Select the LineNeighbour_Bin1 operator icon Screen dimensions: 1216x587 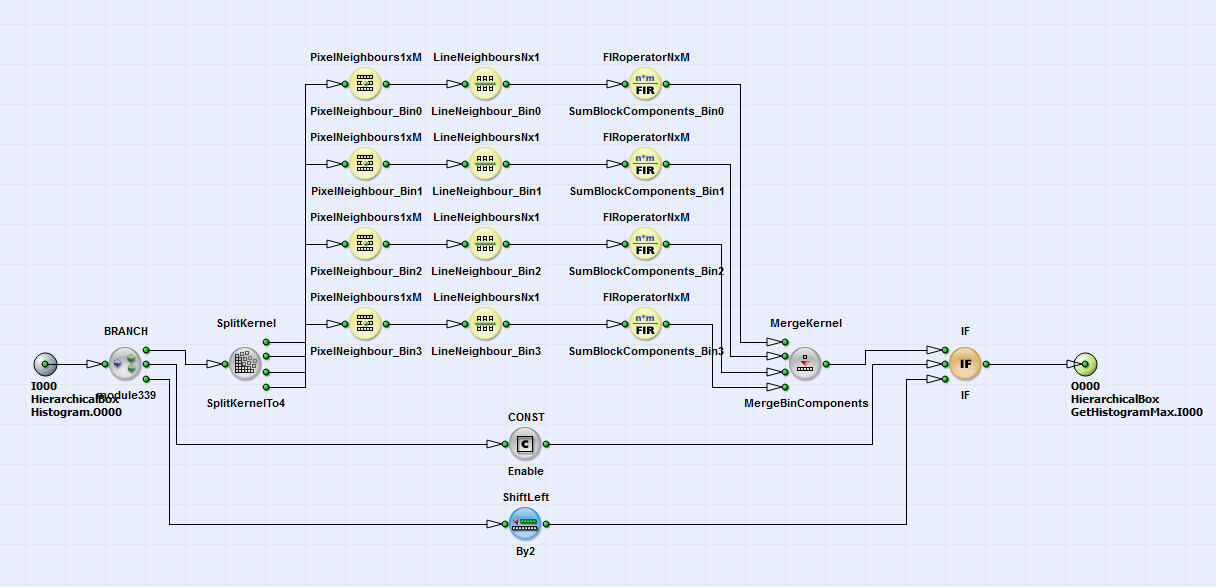pyautogui.click(x=485, y=164)
